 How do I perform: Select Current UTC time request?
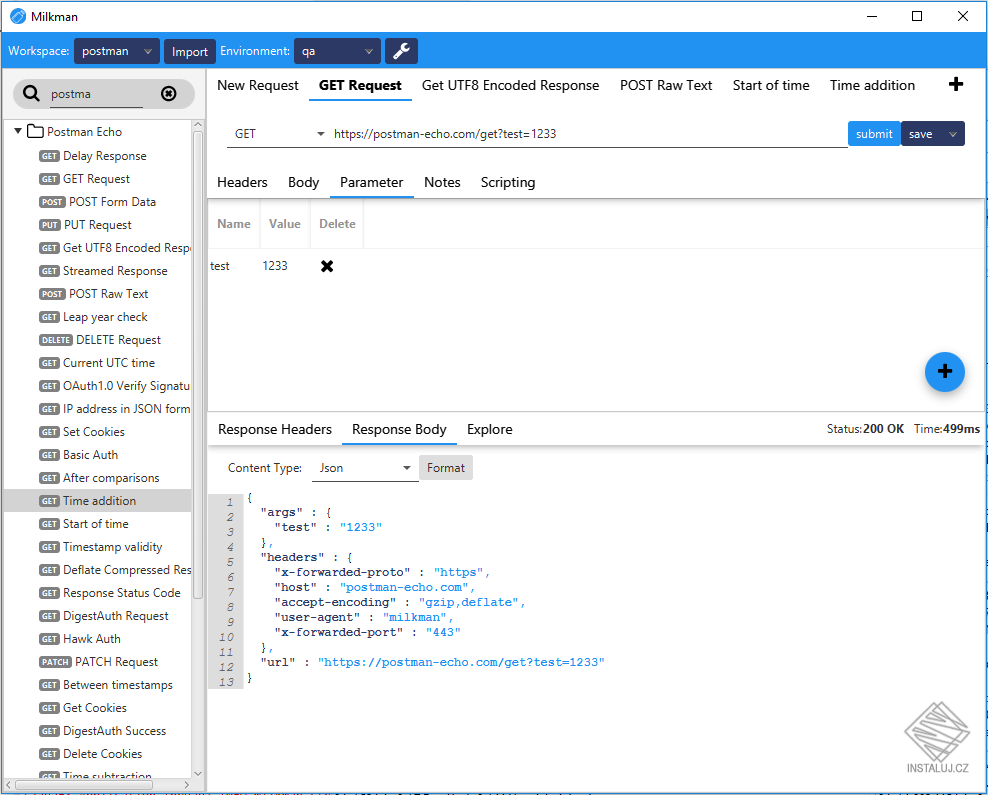pyautogui.click(x=96, y=363)
